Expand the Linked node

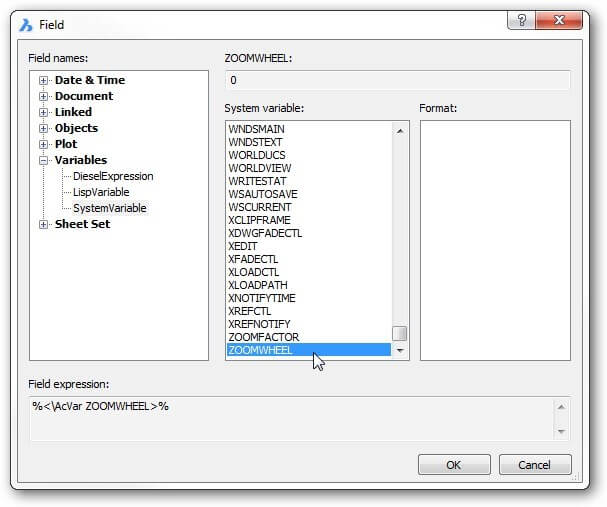[43, 112]
